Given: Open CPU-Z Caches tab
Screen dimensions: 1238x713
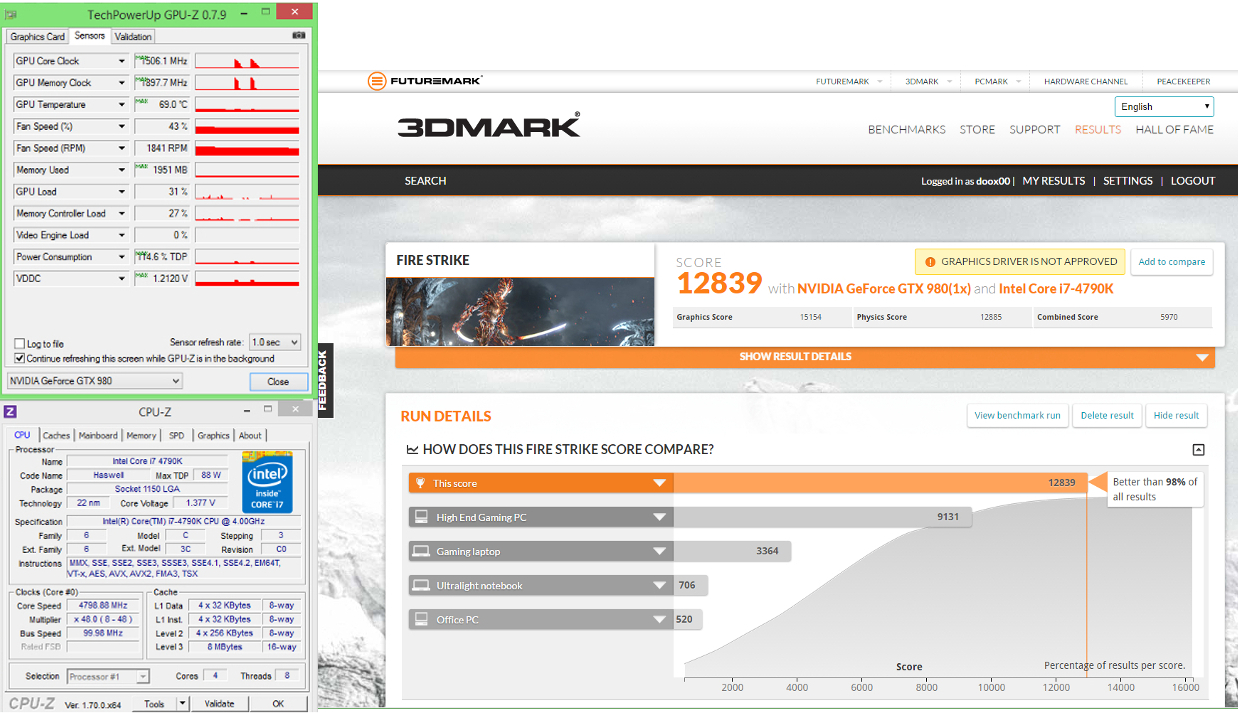Looking at the screenshot, I should [56, 435].
